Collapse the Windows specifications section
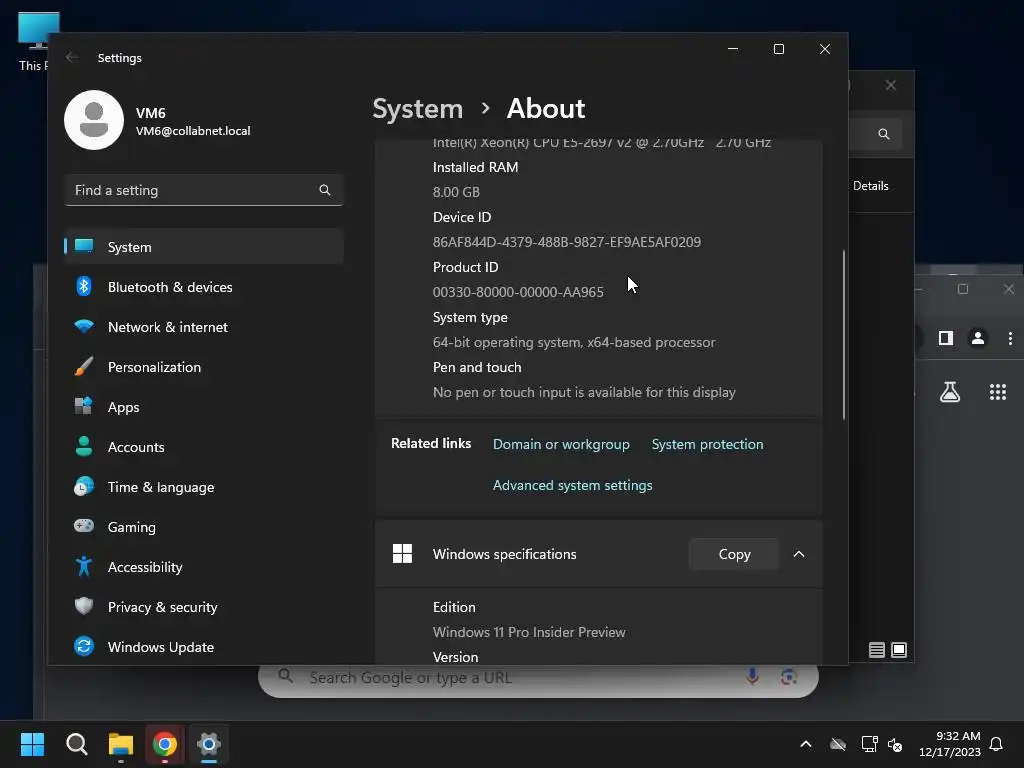The width and height of the screenshot is (1024, 768). pyautogui.click(x=799, y=554)
